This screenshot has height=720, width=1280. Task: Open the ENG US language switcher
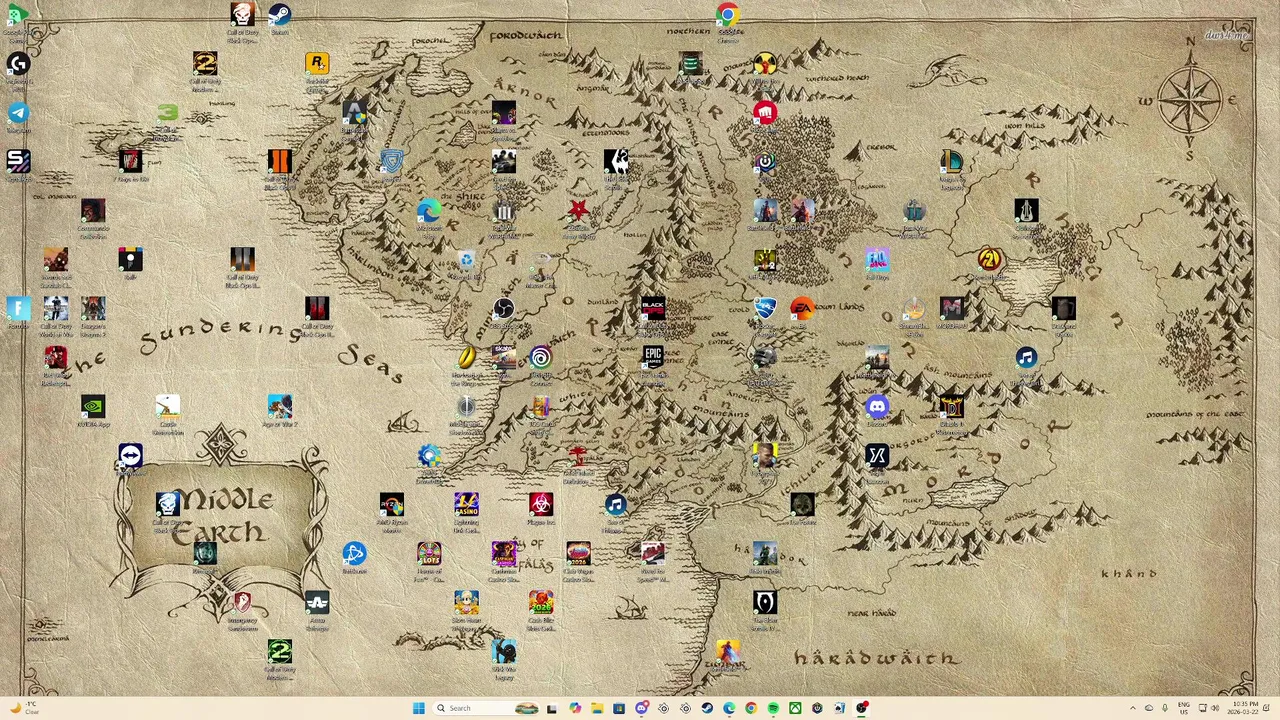click(x=1184, y=708)
